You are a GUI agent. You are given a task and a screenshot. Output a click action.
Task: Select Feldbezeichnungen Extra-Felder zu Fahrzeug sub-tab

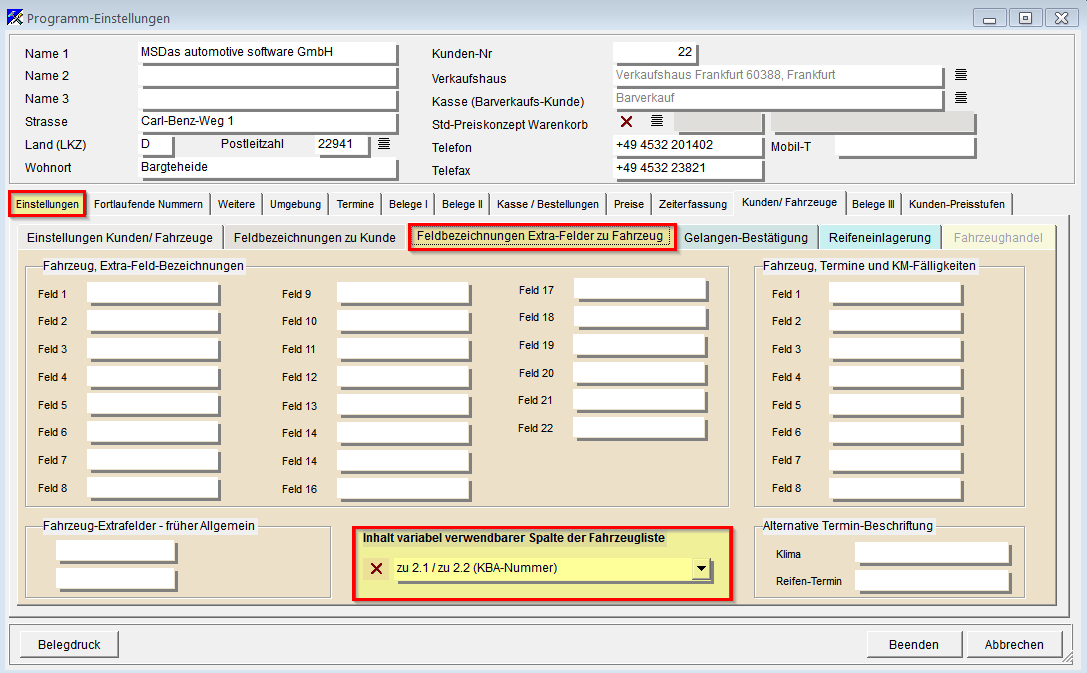coord(540,236)
